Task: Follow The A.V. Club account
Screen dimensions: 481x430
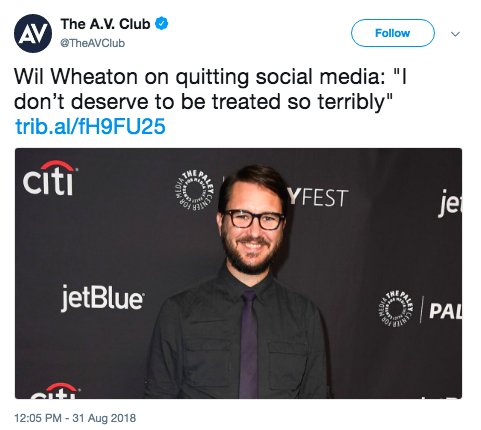Action: 393,33
